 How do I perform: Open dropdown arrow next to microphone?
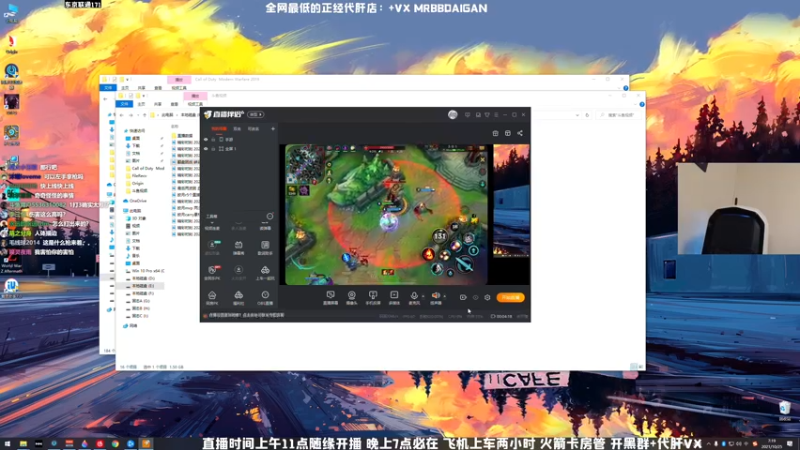point(422,296)
